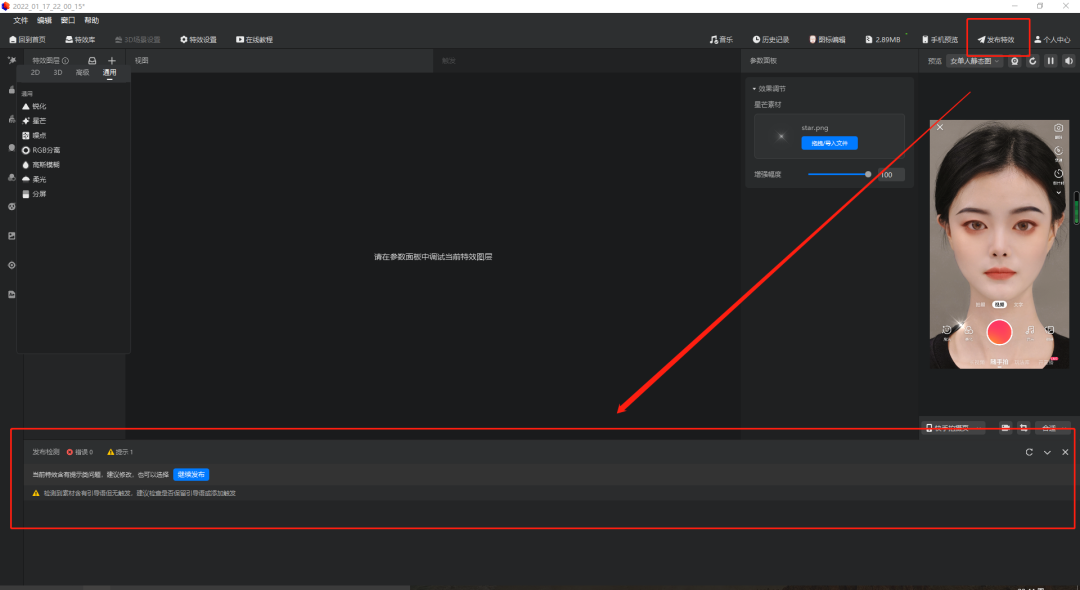1080x590 pixels.
Task: Refresh the preview with reload icon
Action: click(x=1033, y=61)
